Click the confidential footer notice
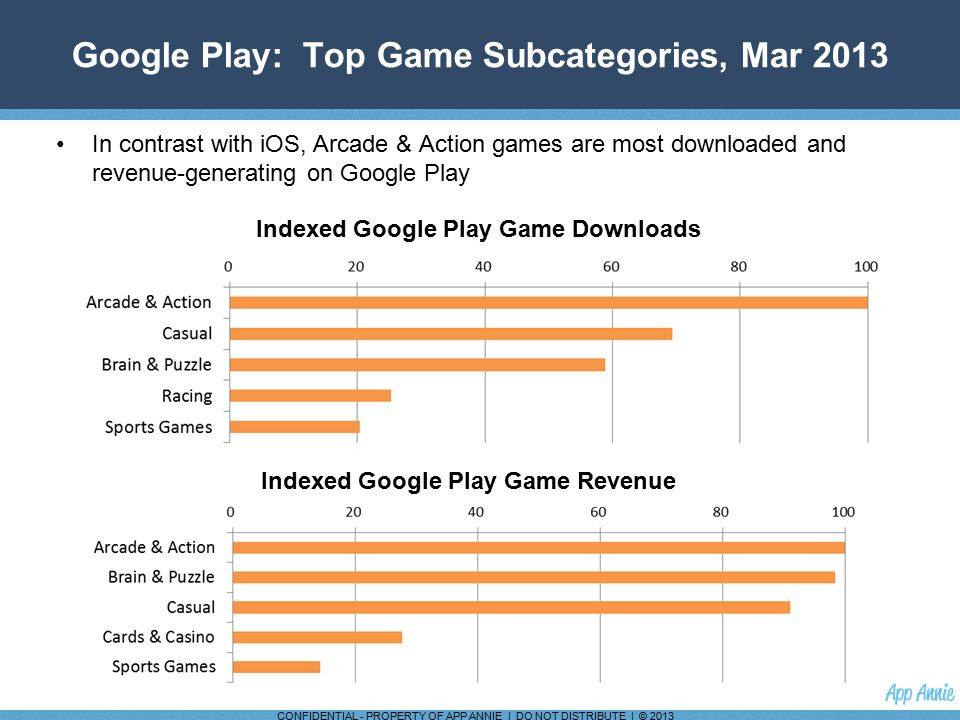 click(x=475, y=715)
